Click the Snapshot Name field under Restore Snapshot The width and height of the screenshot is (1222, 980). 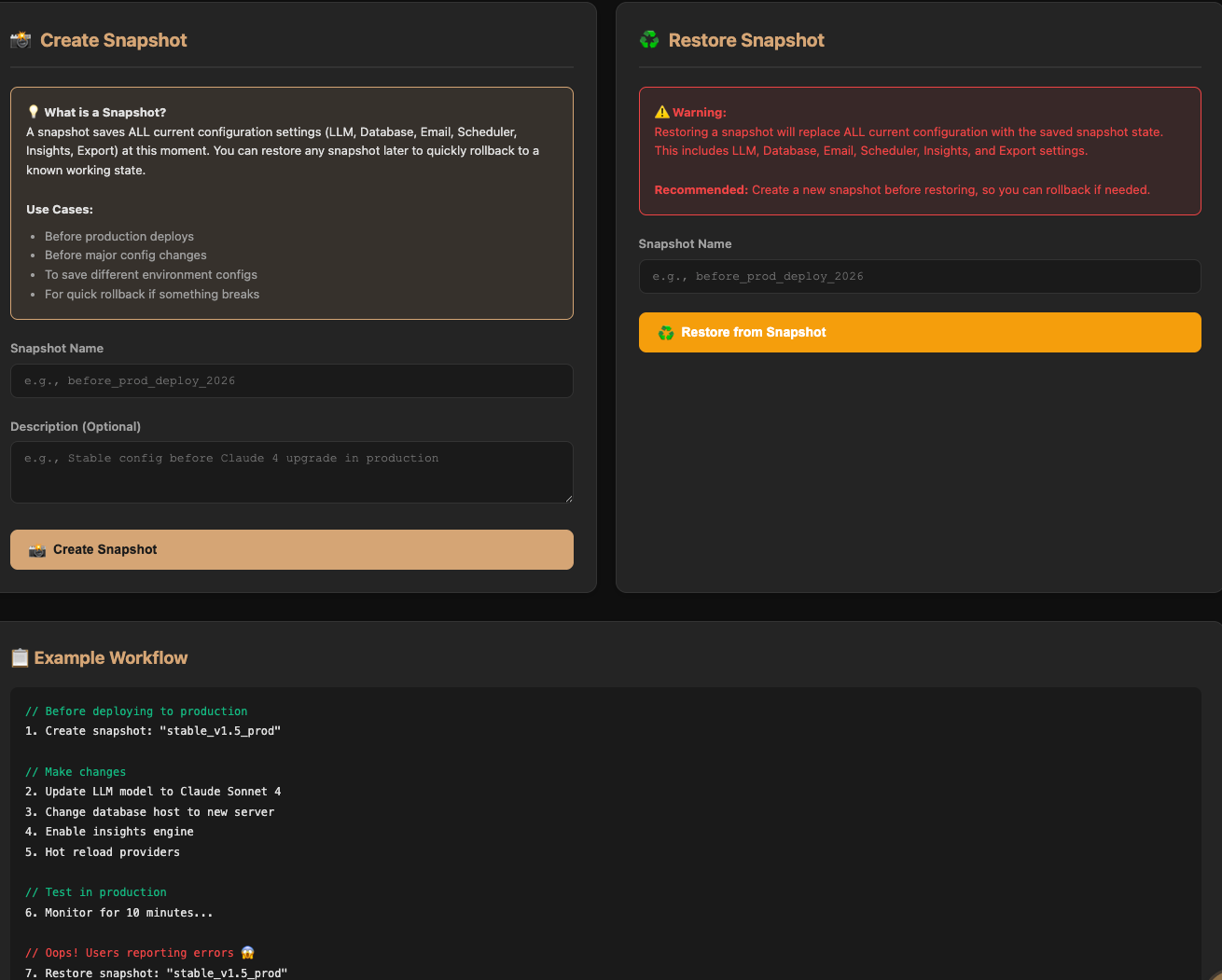[x=919, y=276]
